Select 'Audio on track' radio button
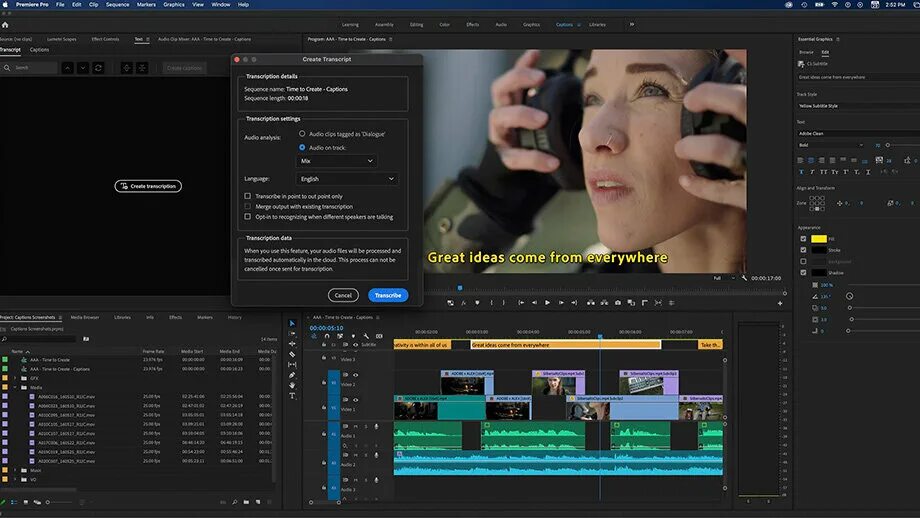Screen dimensions: 920x518 click(302, 147)
